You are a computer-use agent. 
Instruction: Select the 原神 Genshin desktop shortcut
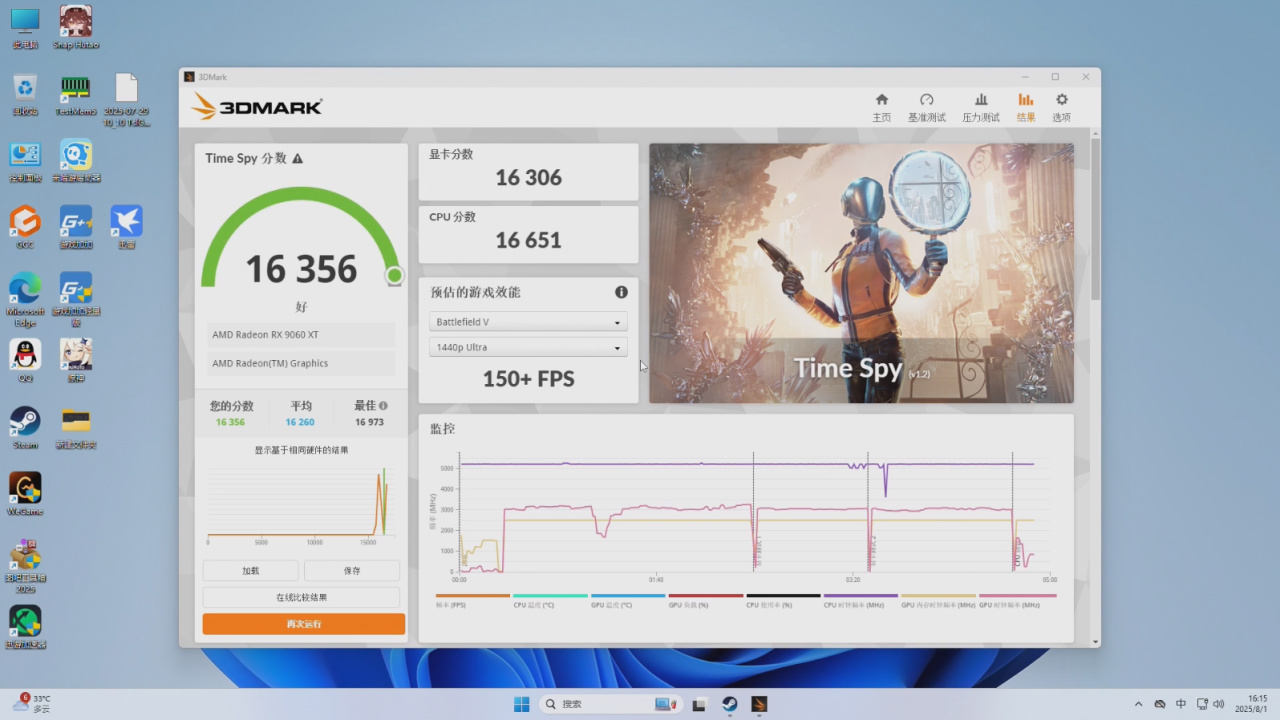click(x=76, y=360)
